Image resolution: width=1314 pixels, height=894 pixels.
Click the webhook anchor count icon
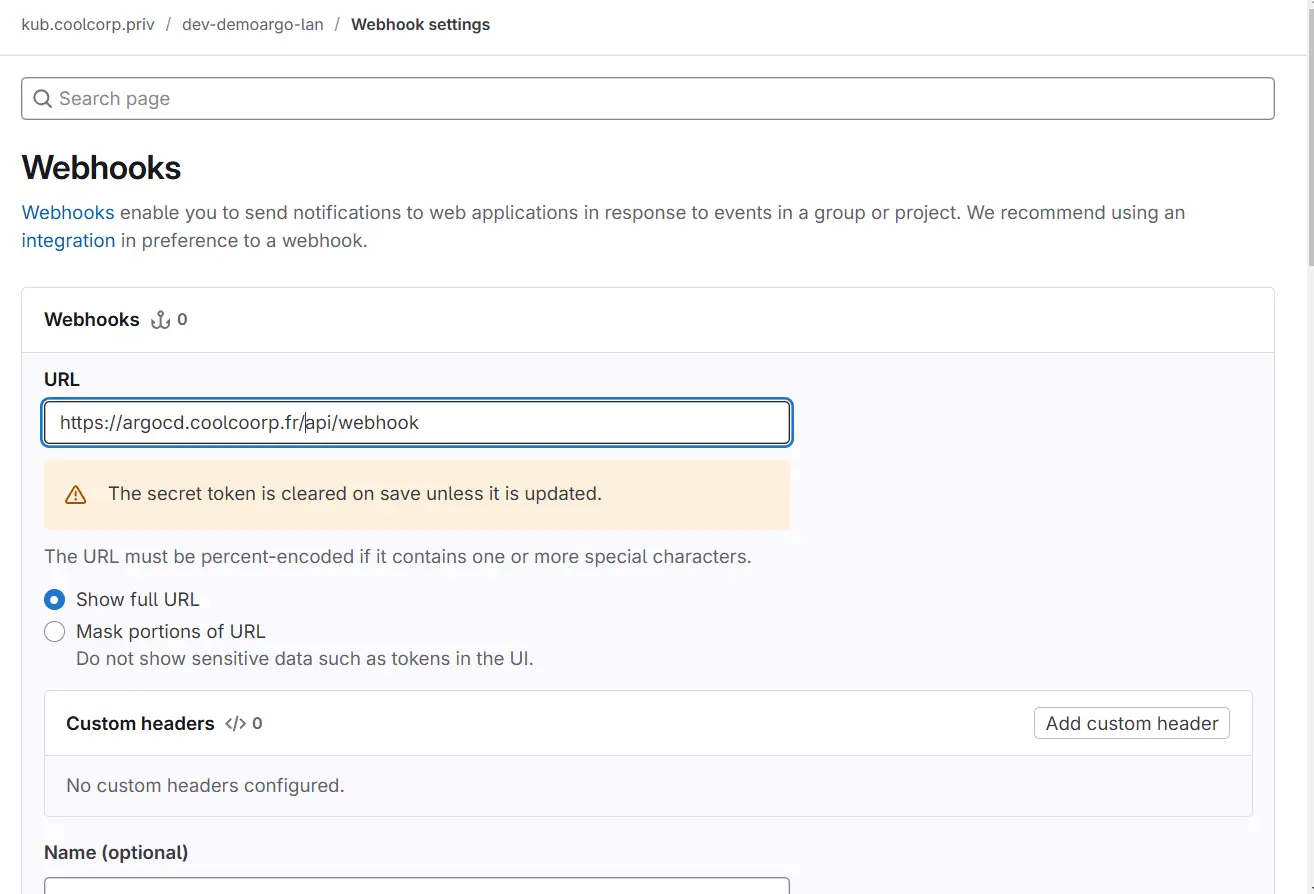(x=160, y=320)
